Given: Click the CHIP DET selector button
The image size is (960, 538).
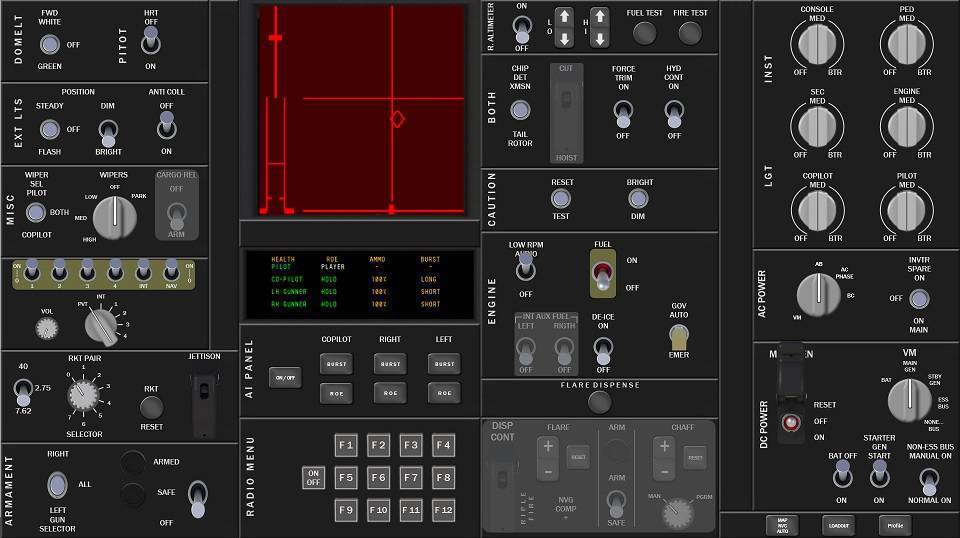Looking at the screenshot, I should coord(520,106).
